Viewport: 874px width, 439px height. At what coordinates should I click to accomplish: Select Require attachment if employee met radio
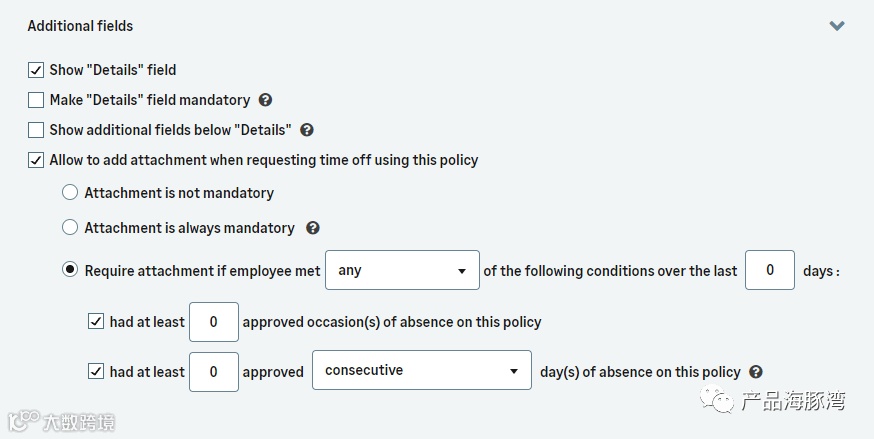[70, 270]
